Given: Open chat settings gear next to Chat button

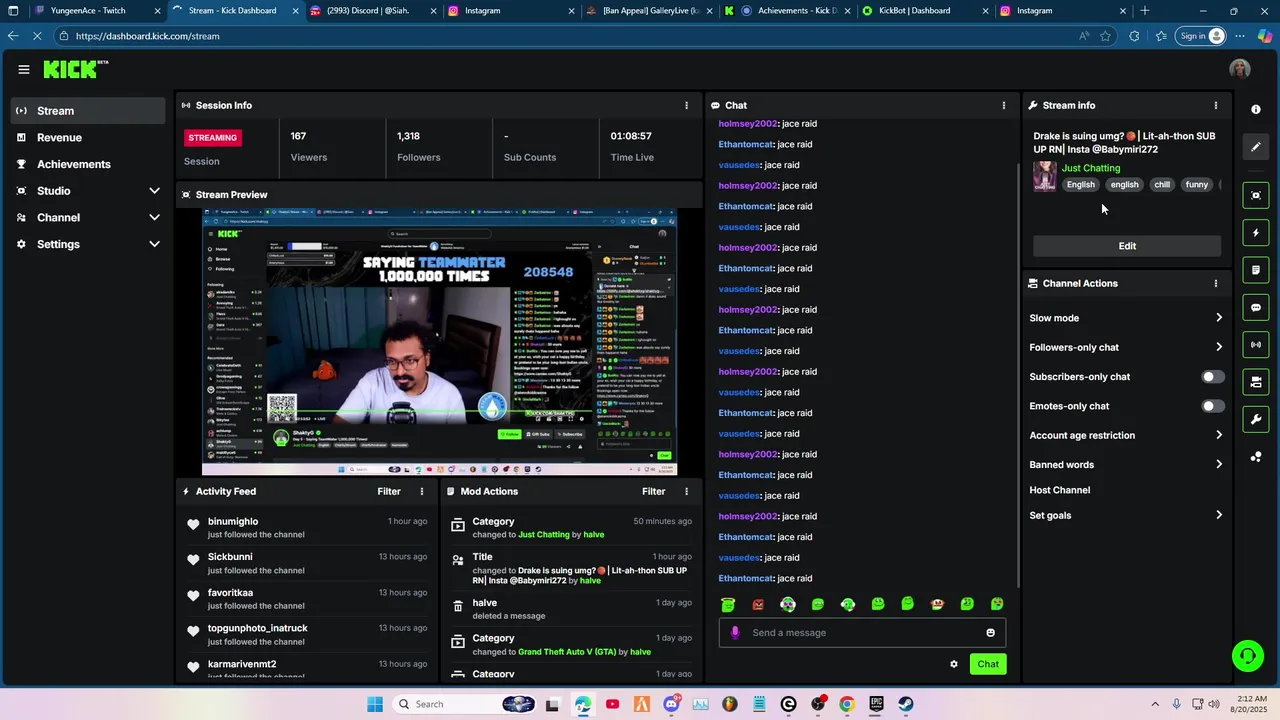Looking at the screenshot, I should (954, 664).
